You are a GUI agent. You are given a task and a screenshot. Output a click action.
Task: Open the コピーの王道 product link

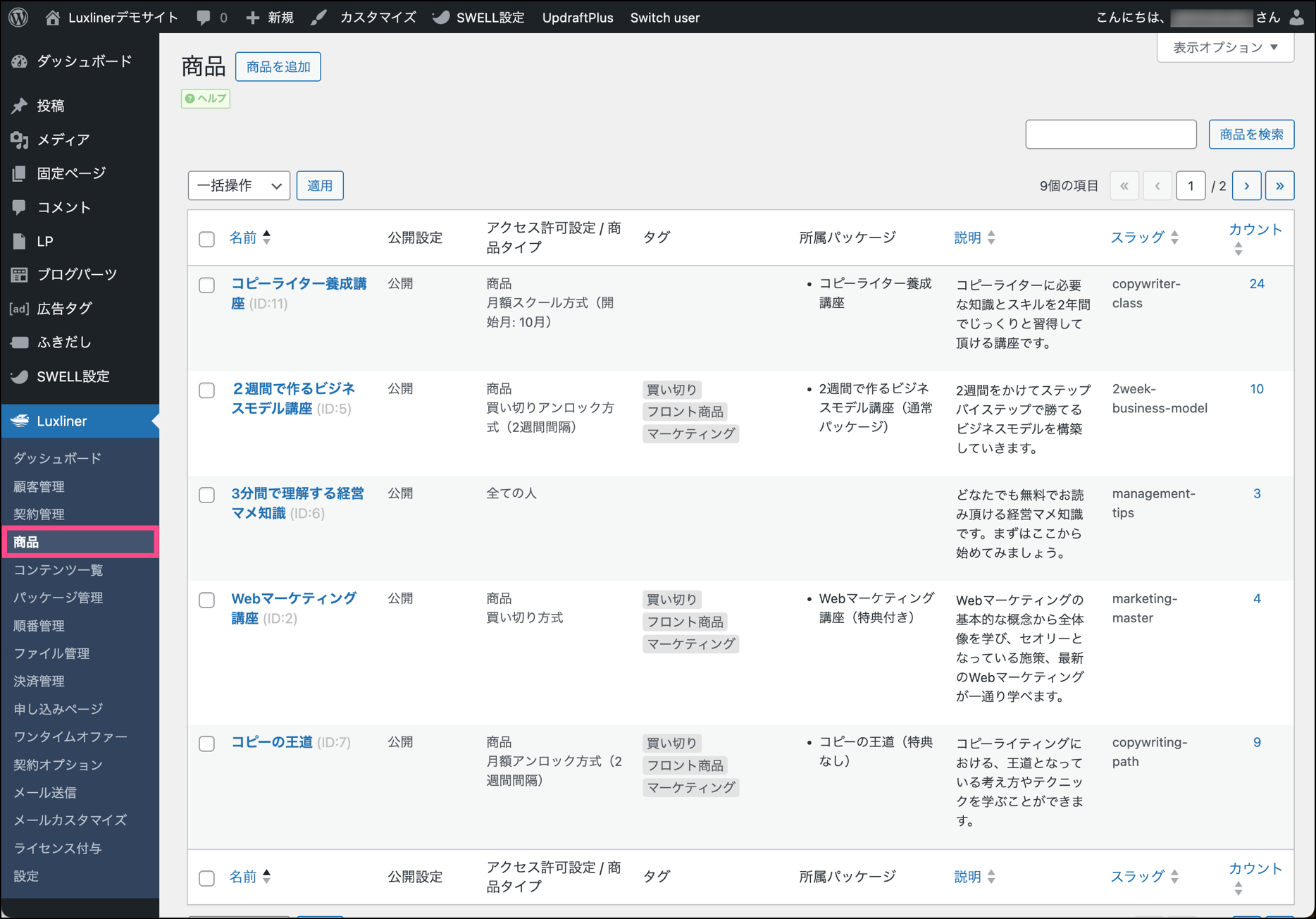272,742
